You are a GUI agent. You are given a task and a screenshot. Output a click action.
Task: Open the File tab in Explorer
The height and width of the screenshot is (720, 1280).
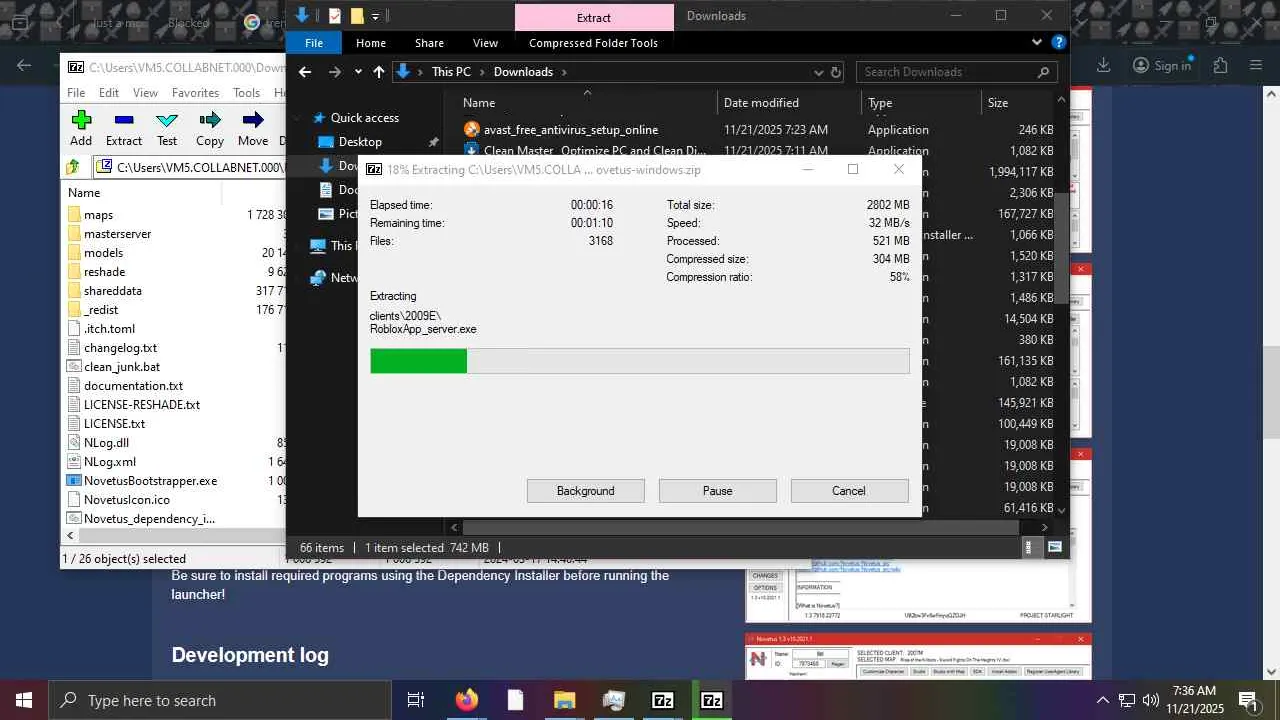(x=314, y=43)
